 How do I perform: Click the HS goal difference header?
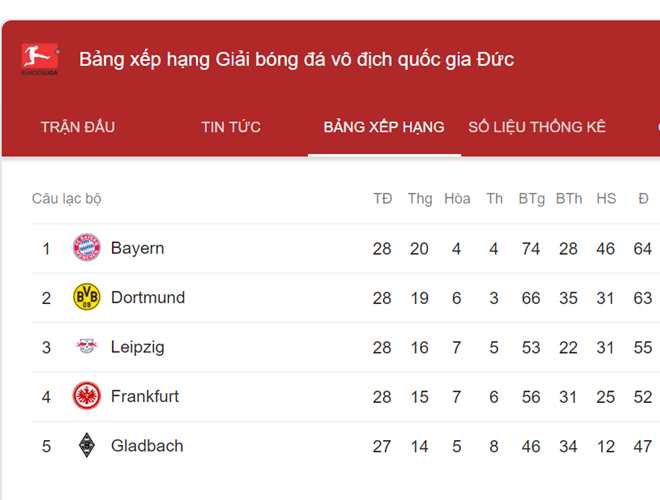(606, 198)
